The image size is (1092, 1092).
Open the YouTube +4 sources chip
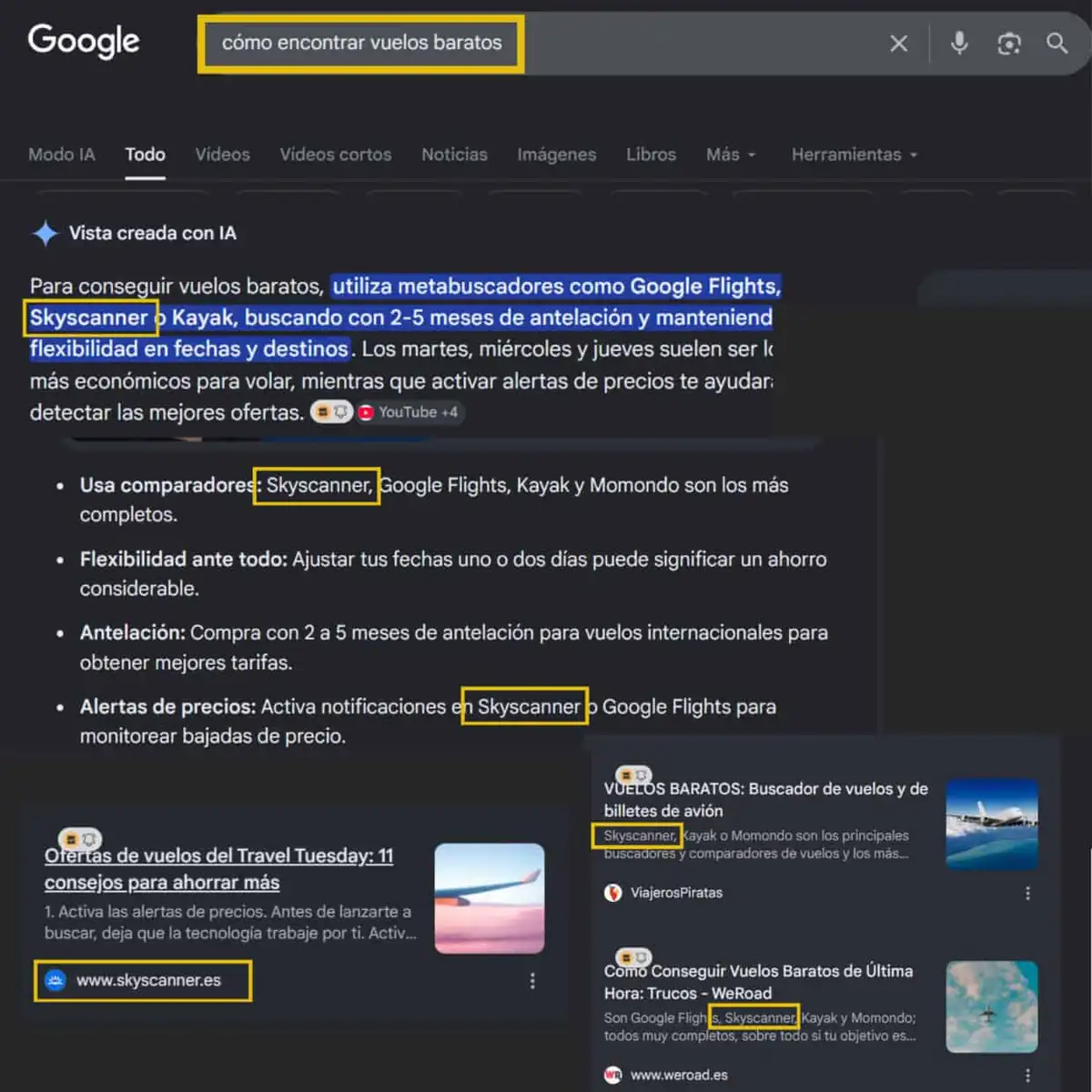409,412
